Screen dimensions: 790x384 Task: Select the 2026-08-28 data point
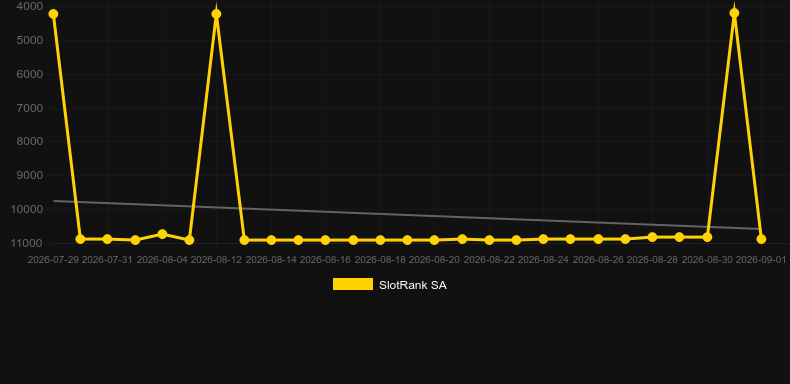coord(652,237)
